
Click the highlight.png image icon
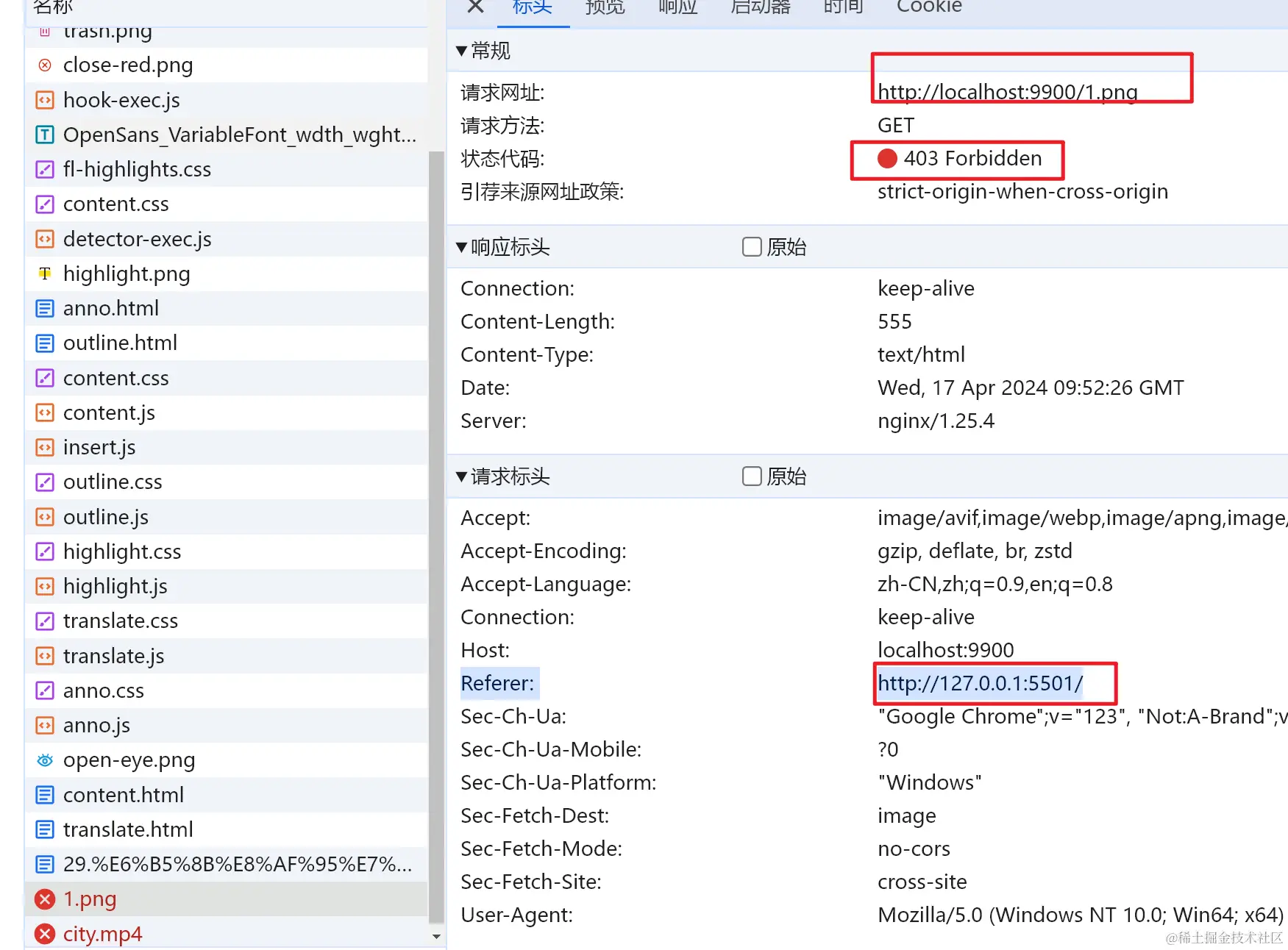pyautogui.click(x=45, y=274)
